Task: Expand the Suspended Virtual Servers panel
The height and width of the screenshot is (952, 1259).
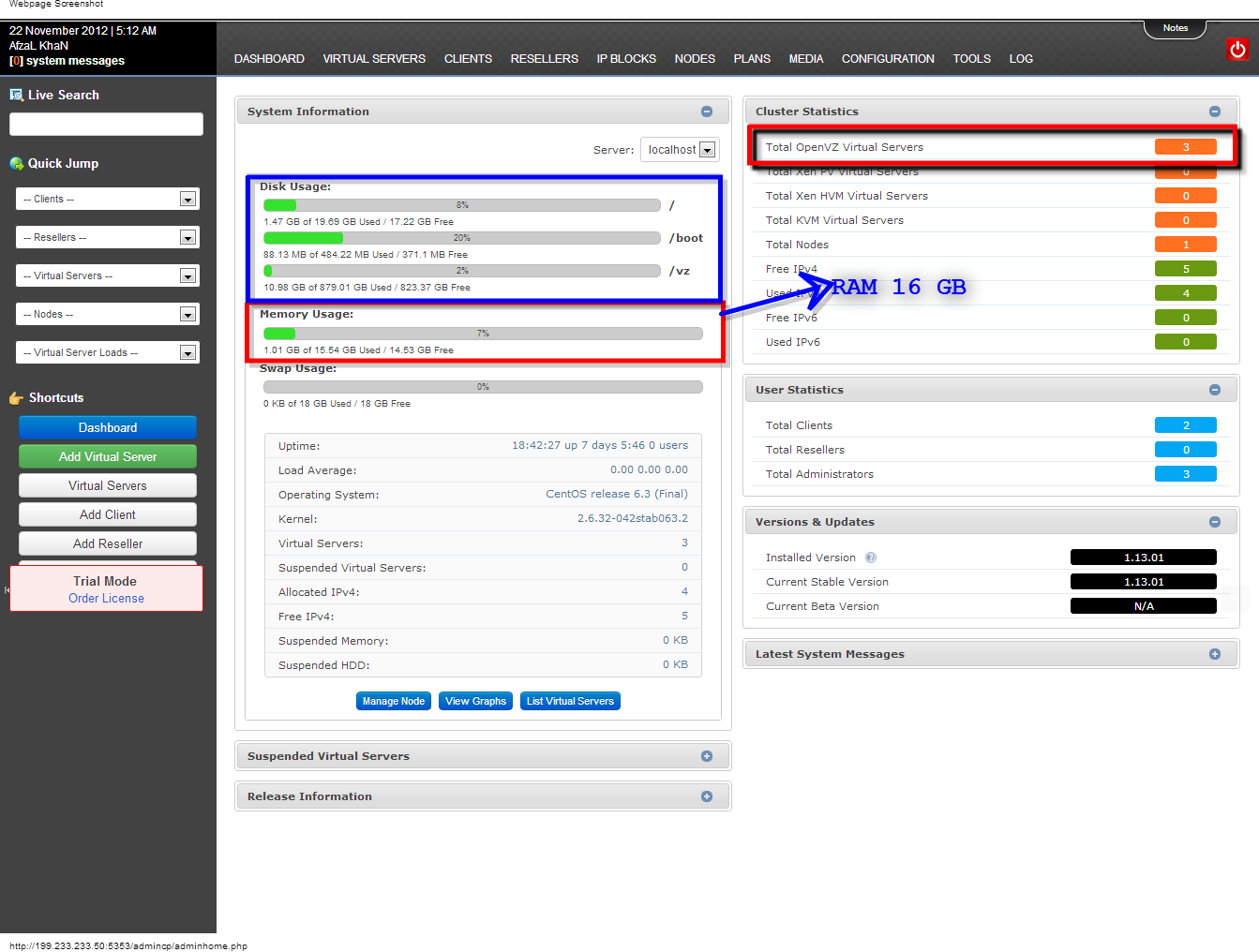Action: coord(707,756)
